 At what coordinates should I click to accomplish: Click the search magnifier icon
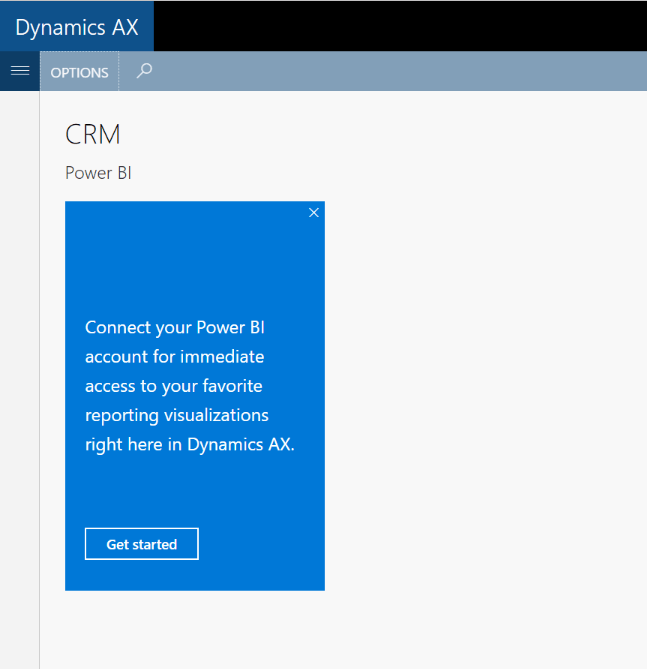(x=144, y=71)
